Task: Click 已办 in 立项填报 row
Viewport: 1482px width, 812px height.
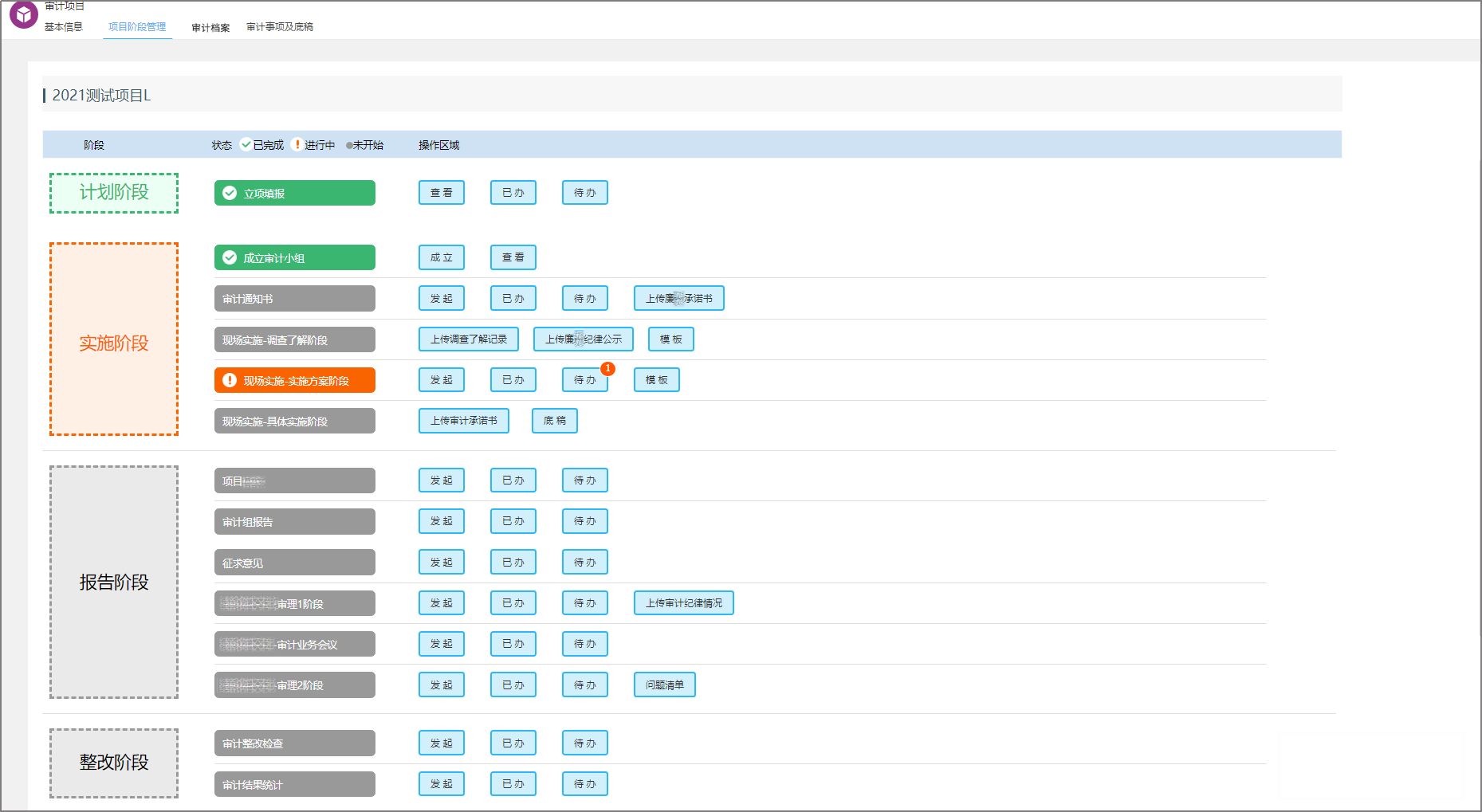Action: (513, 192)
